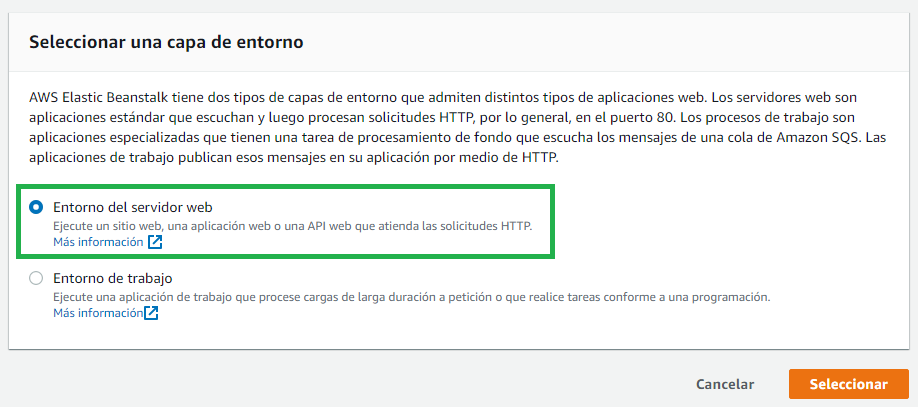Click the description about cargas de larga duración
Image resolution: width=918 pixels, height=407 pixels.
pyautogui.click(x=412, y=297)
